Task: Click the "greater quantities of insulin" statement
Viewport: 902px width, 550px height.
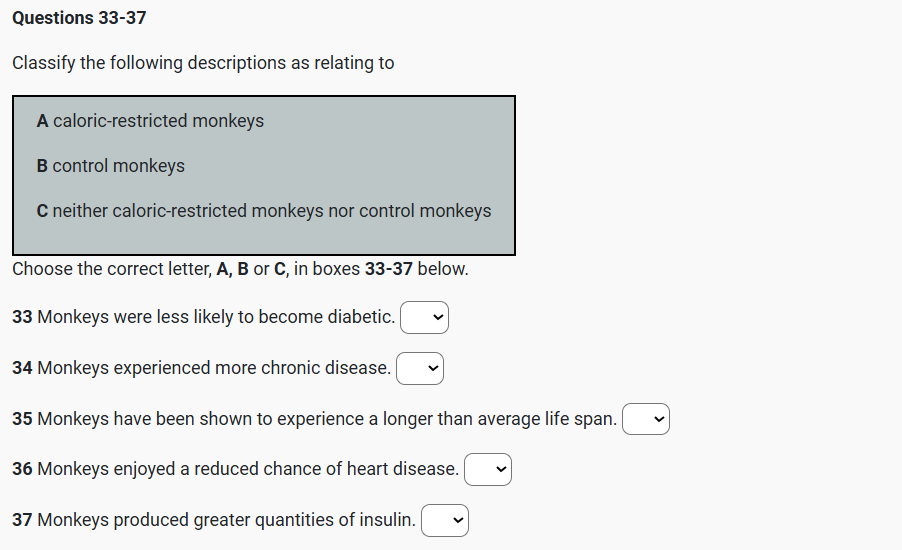Action: (x=226, y=520)
